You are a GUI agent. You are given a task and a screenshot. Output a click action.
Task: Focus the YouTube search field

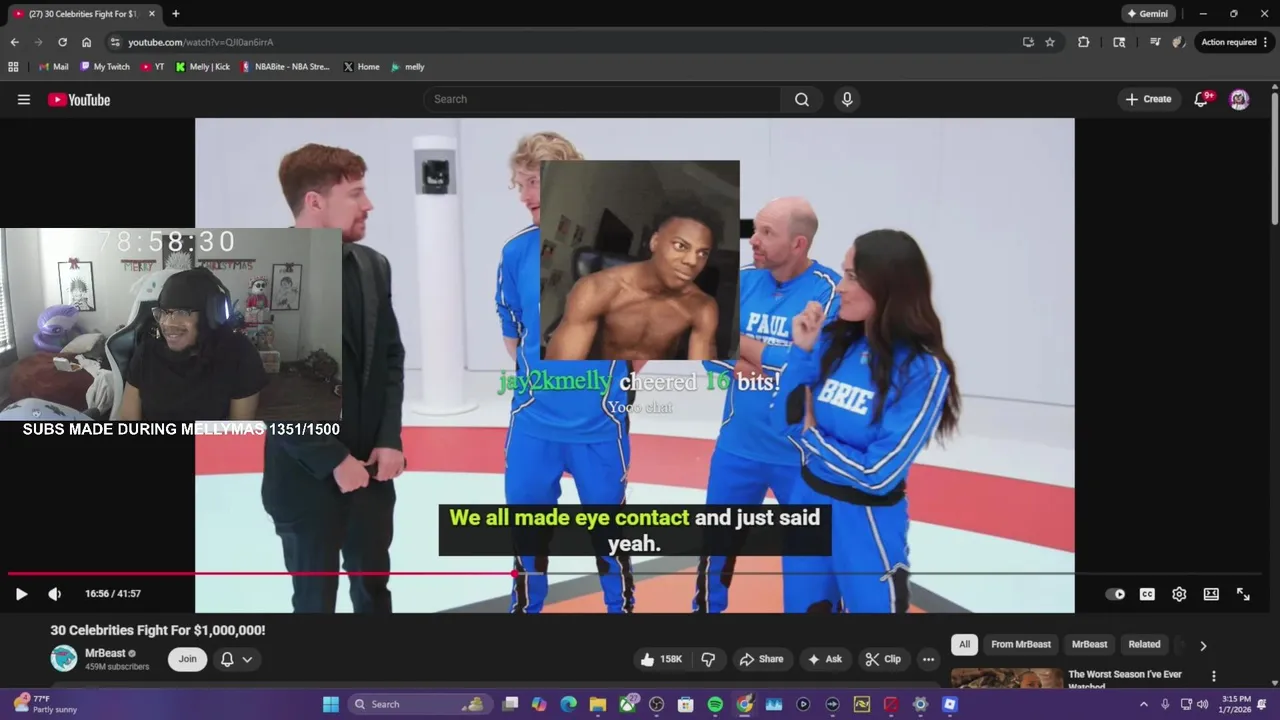[602, 99]
